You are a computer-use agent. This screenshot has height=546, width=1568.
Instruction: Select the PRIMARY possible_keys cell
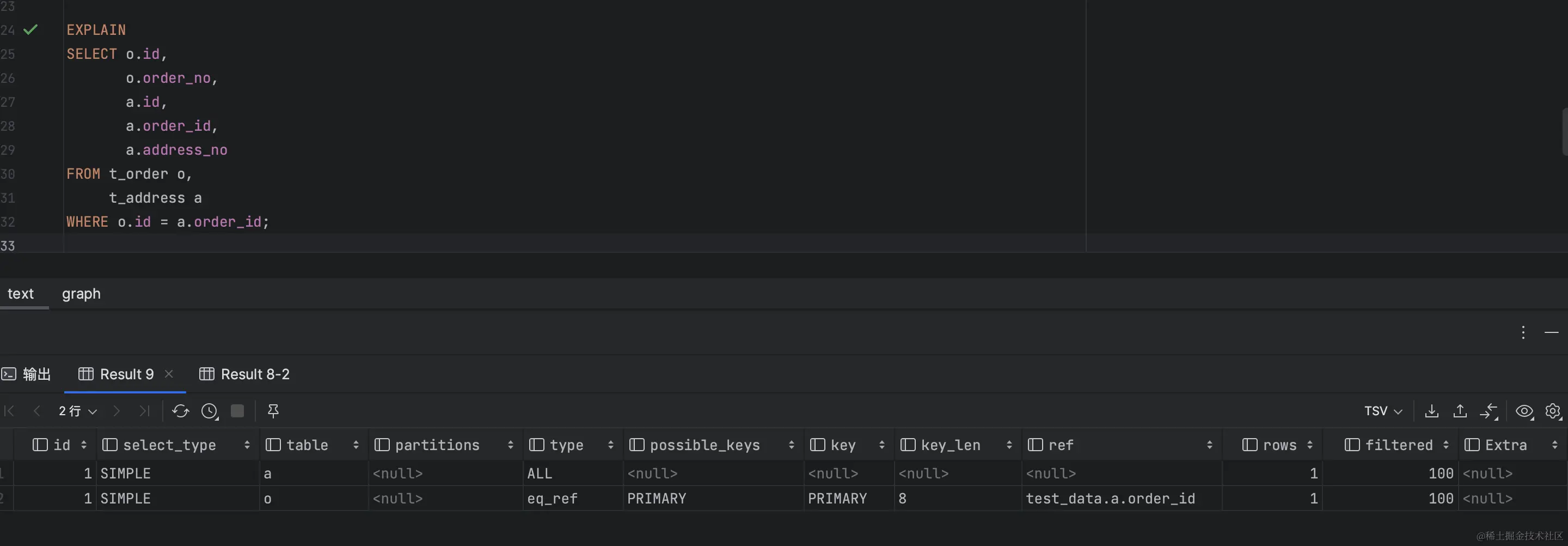(x=713, y=499)
